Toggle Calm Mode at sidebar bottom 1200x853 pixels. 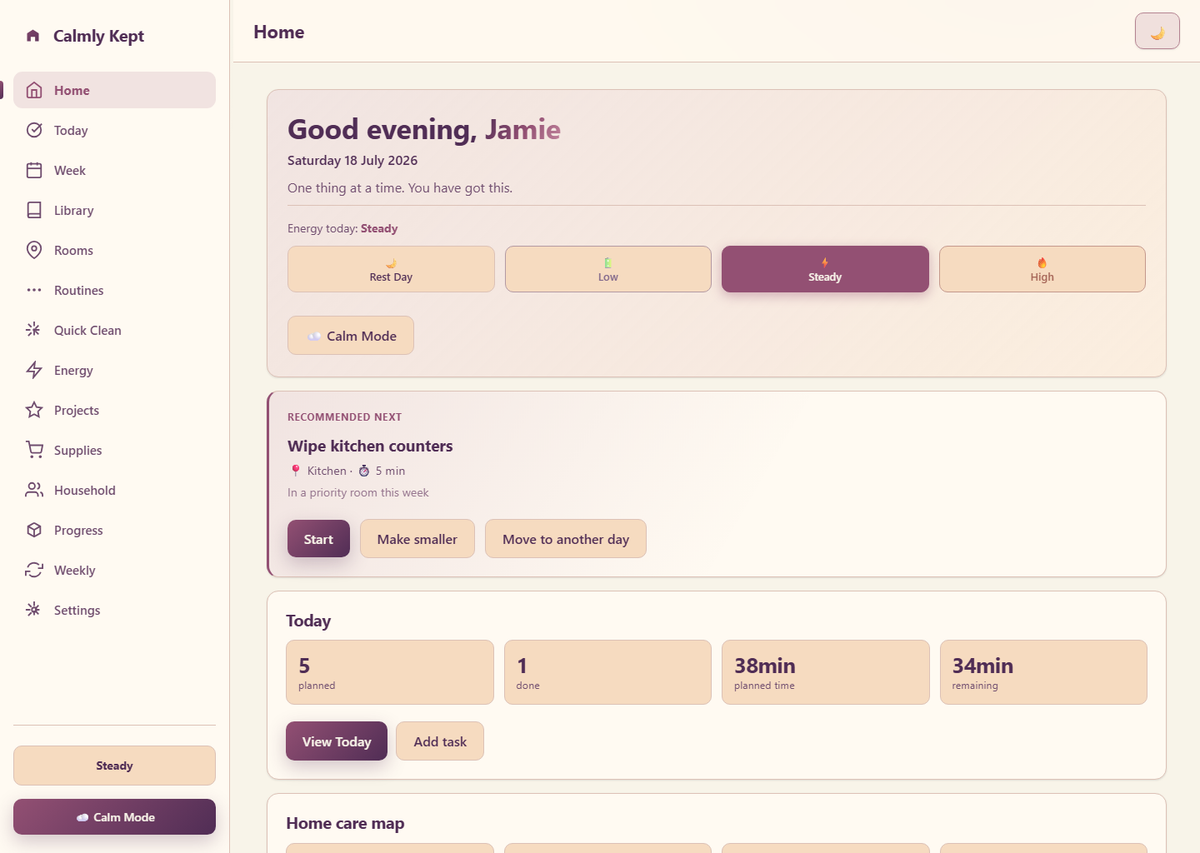(x=114, y=817)
